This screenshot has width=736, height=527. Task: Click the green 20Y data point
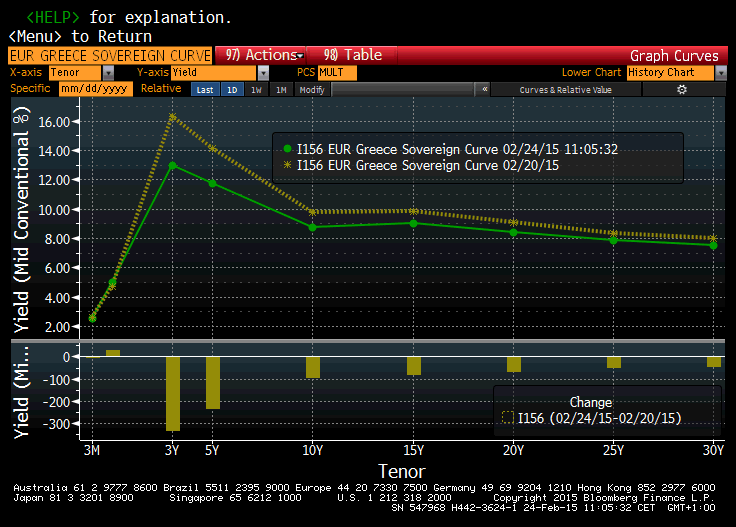tap(514, 233)
